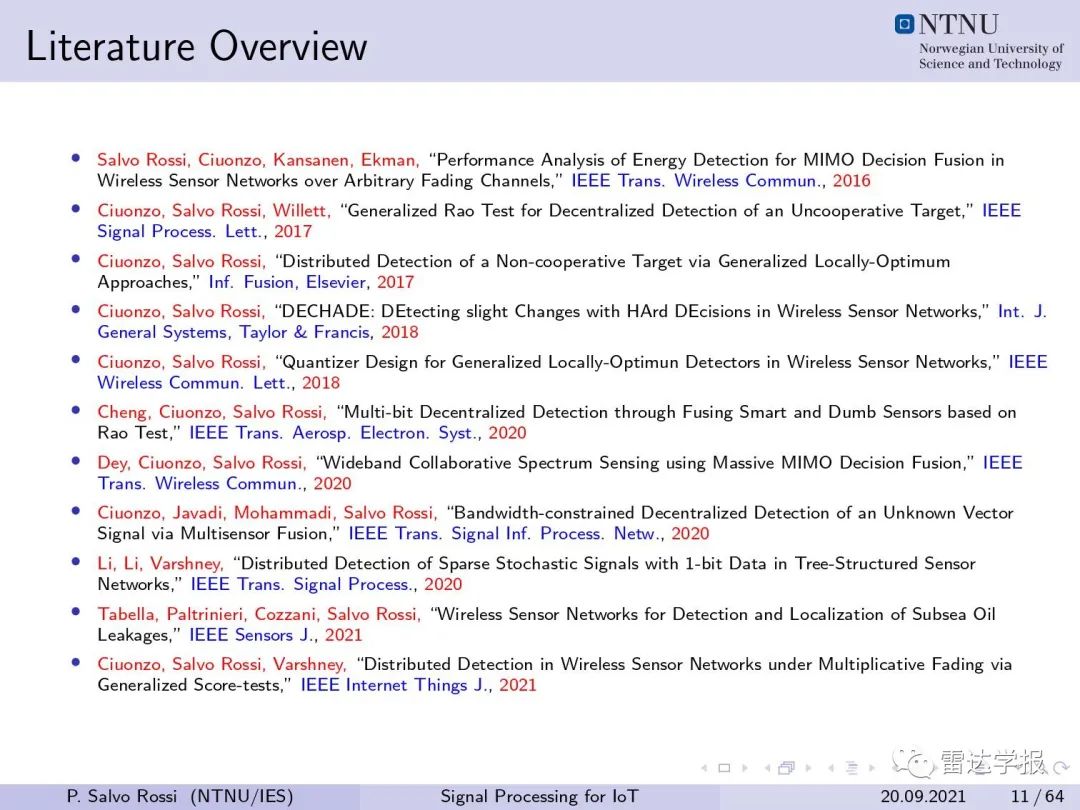Click the IEEE Sensors J. journal reference
Image resolution: width=1080 pixels, height=810 pixels.
(276, 635)
